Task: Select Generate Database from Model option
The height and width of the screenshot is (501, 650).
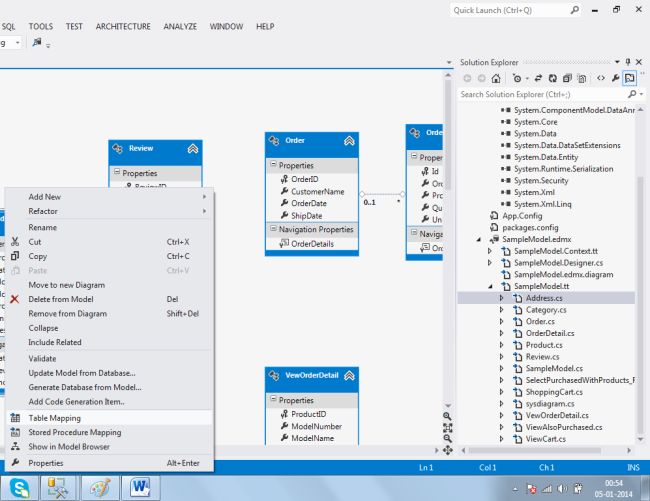Action: pyautogui.click(x=109, y=387)
